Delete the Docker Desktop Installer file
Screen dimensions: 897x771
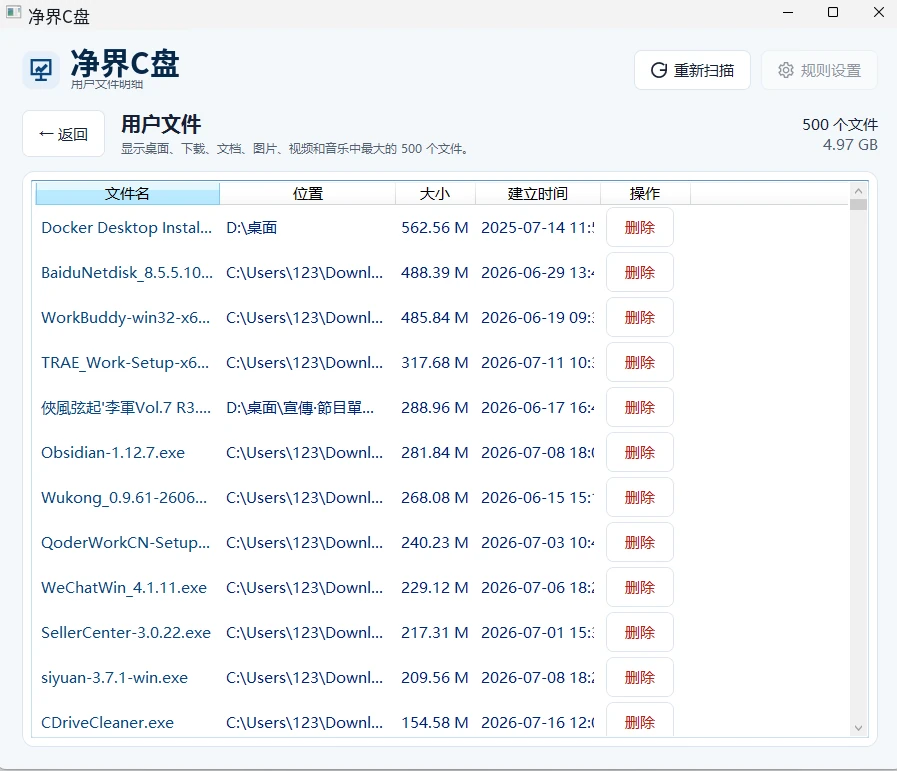coord(640,228)
